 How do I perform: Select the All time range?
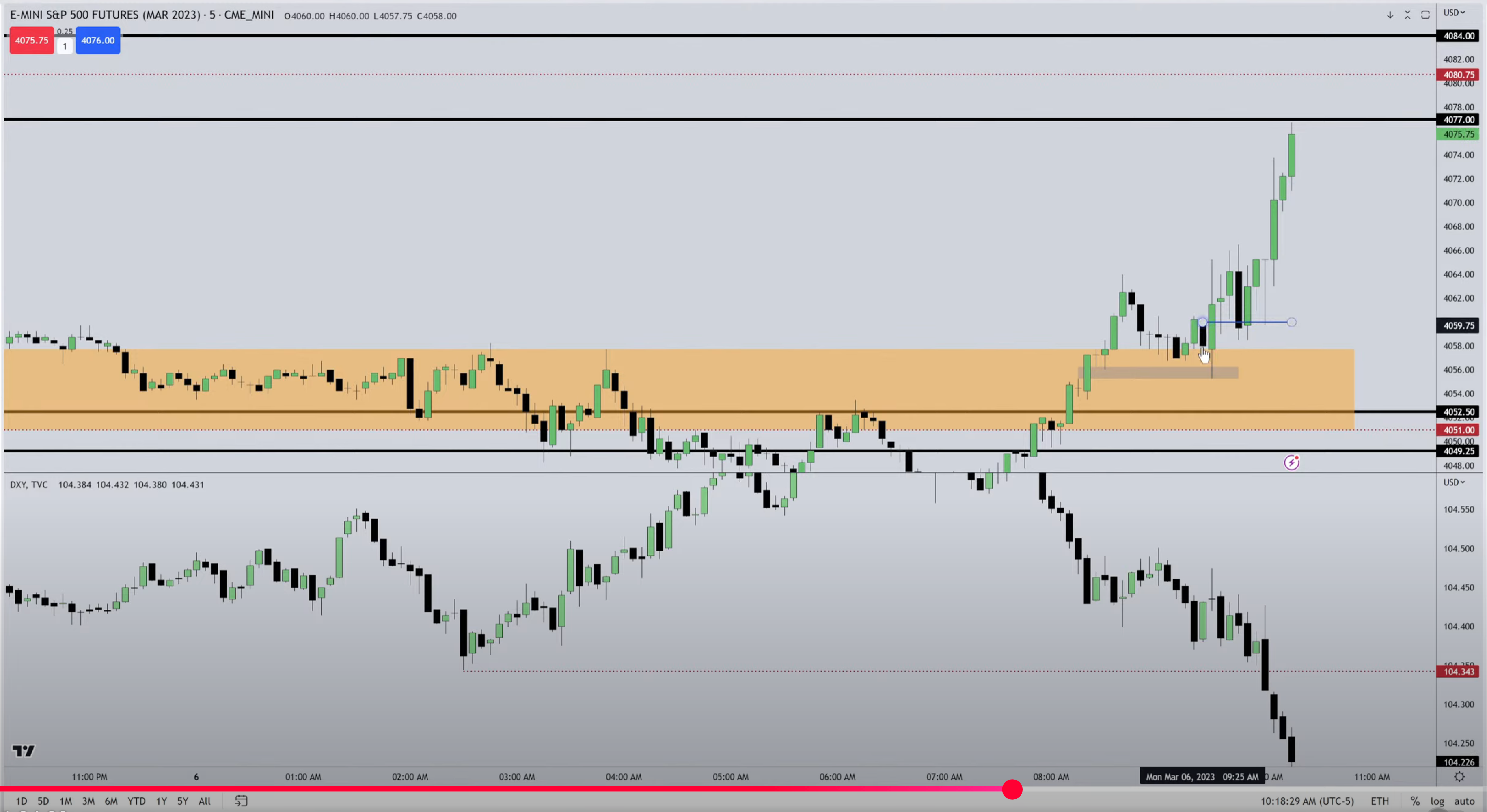click(x=204, y=801)
